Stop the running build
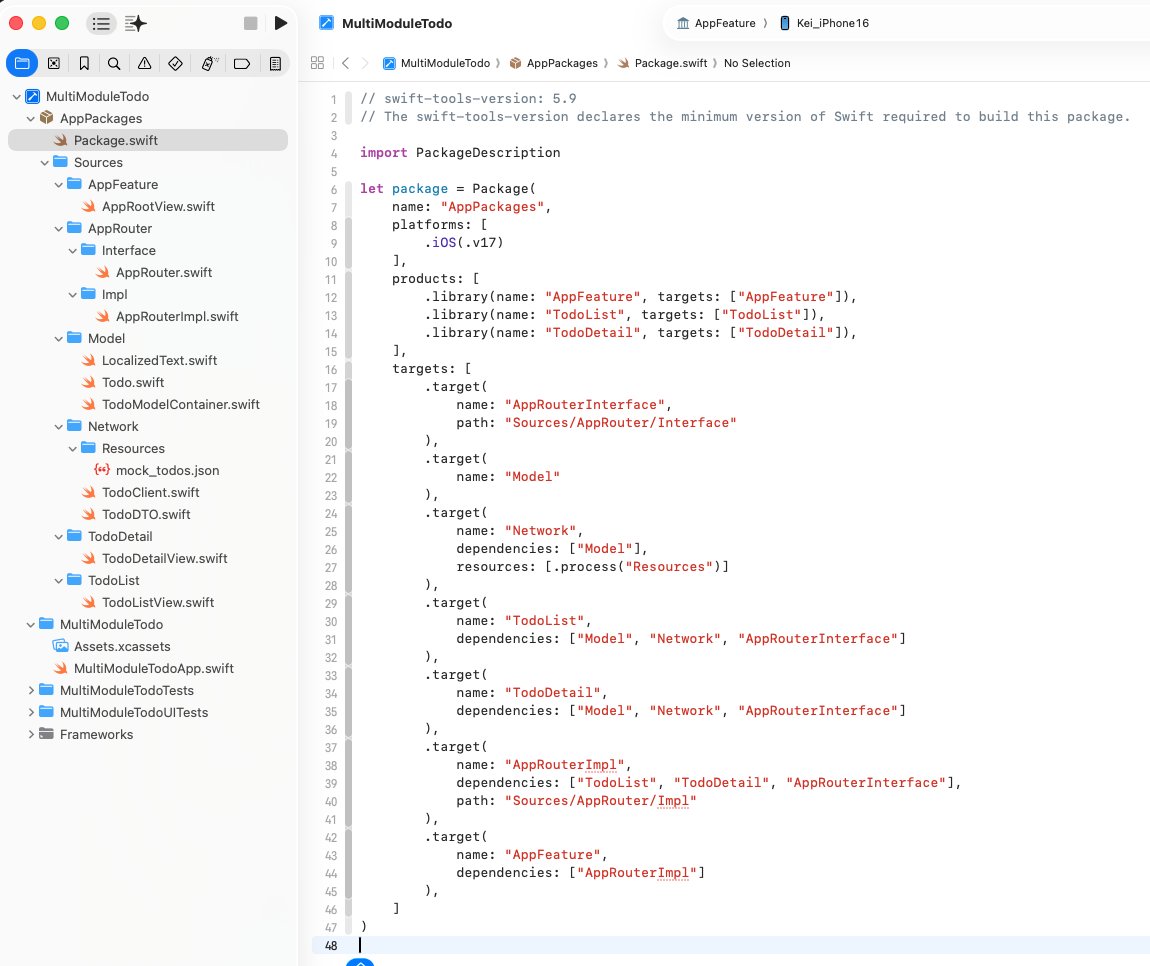Image resolution: width=1150 pixels, height=966 pixels. [251, 23]
